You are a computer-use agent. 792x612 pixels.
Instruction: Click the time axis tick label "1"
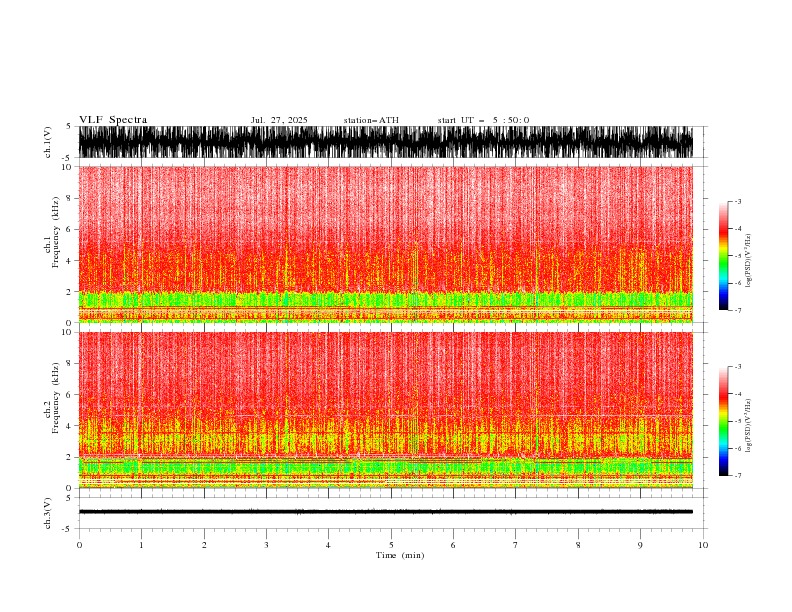click(141, 545)
